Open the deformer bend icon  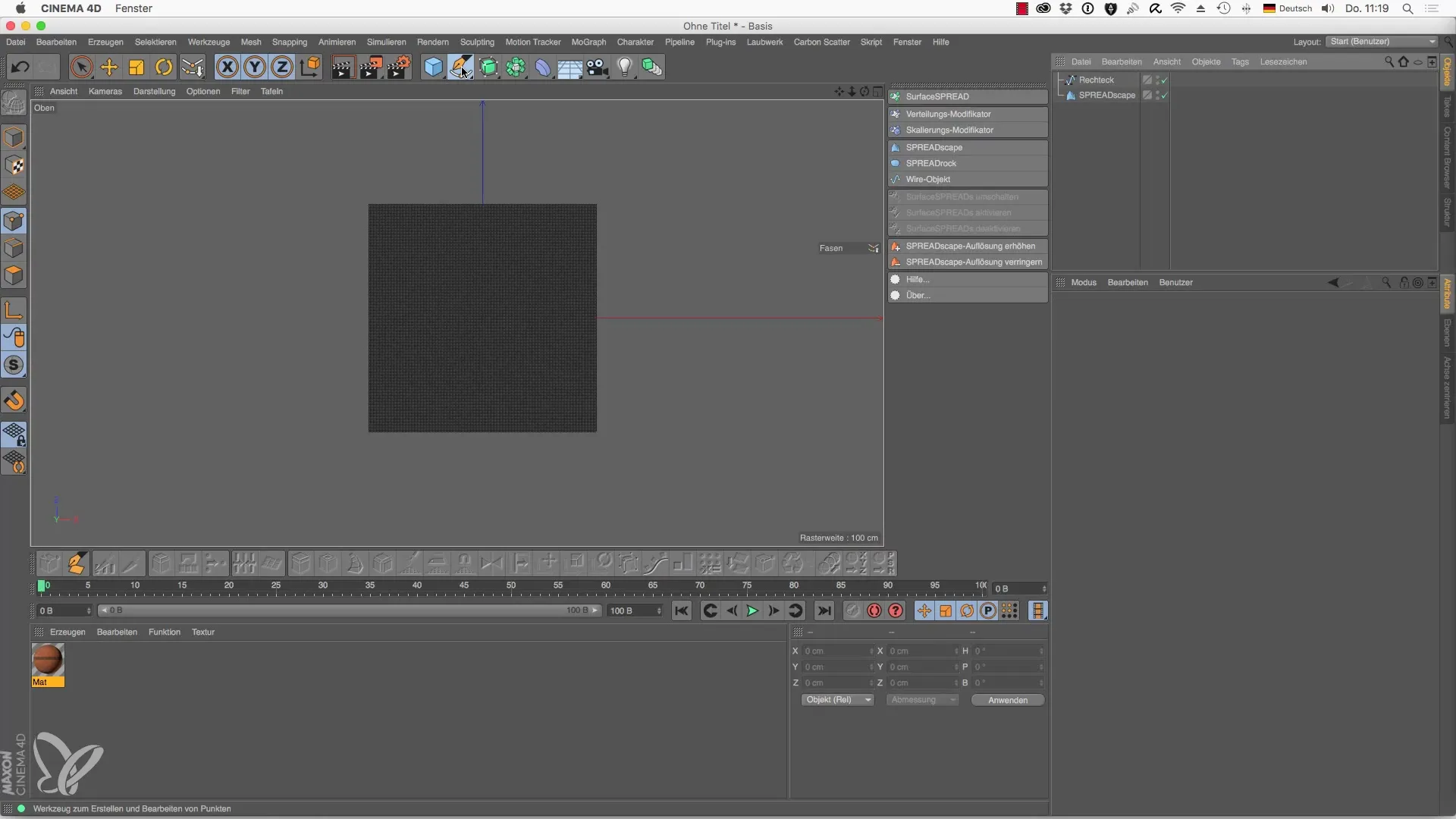click(543, 67)
